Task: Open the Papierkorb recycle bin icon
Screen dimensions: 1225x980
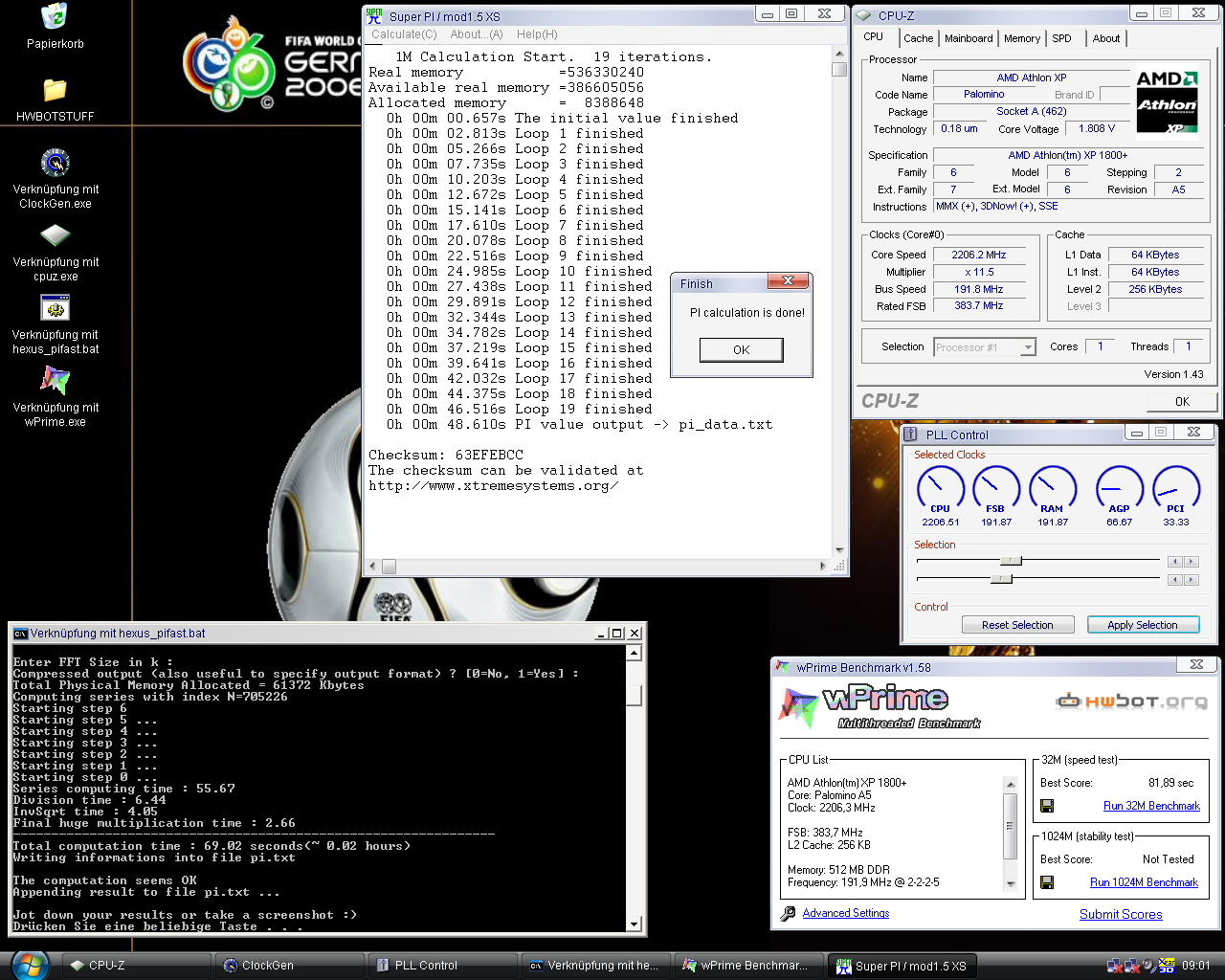Action: (x=55, y=17)
